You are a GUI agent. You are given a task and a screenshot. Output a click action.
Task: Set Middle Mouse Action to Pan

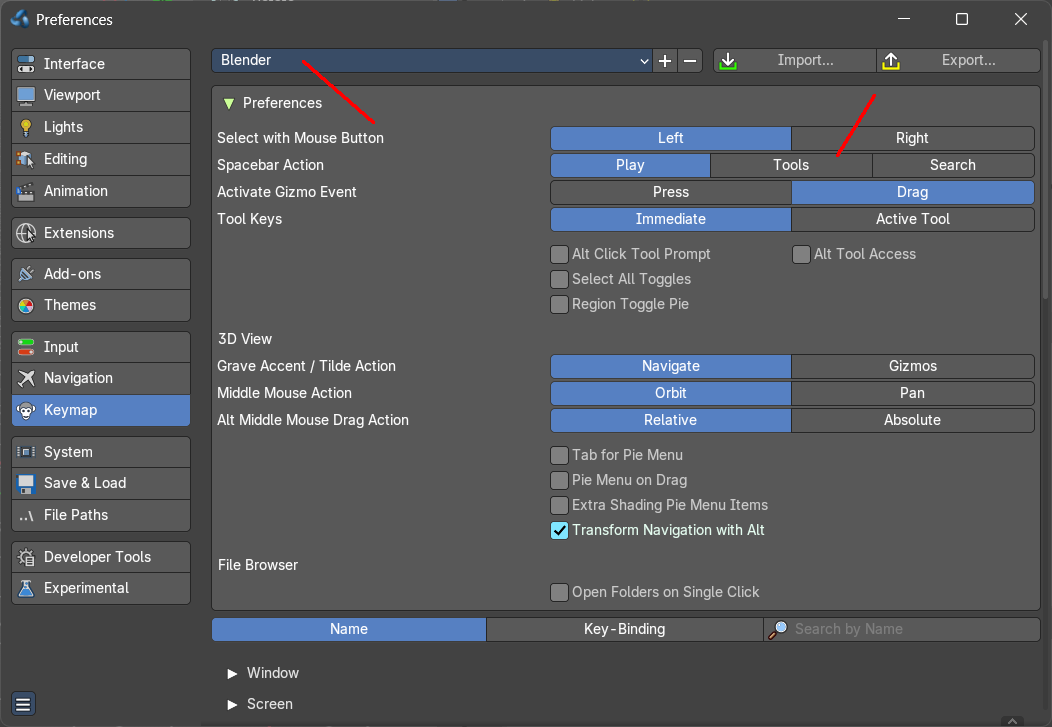[912, 393]
